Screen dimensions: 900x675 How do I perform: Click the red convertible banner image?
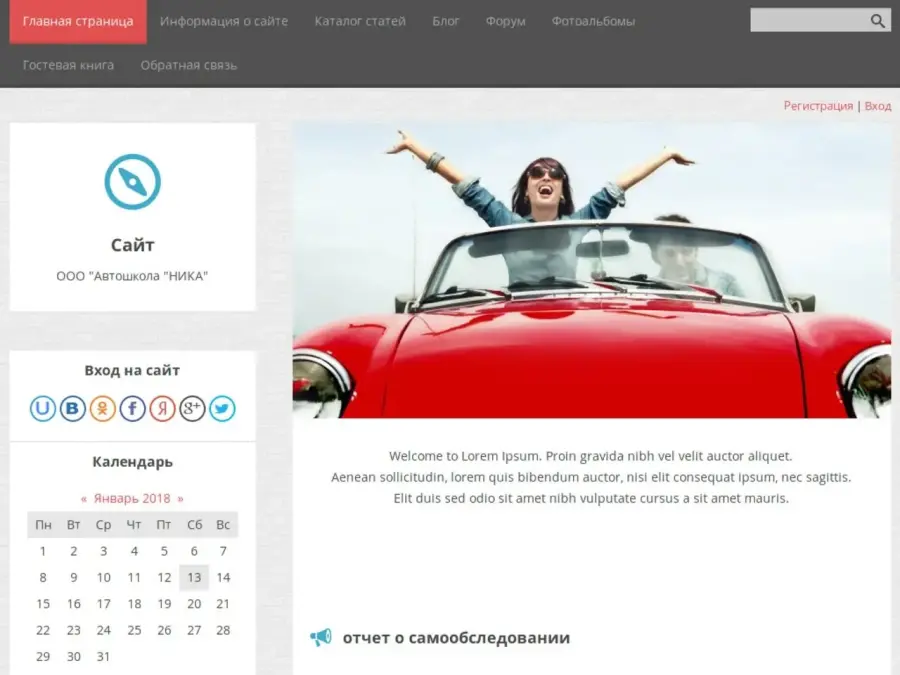click(591, 270)
